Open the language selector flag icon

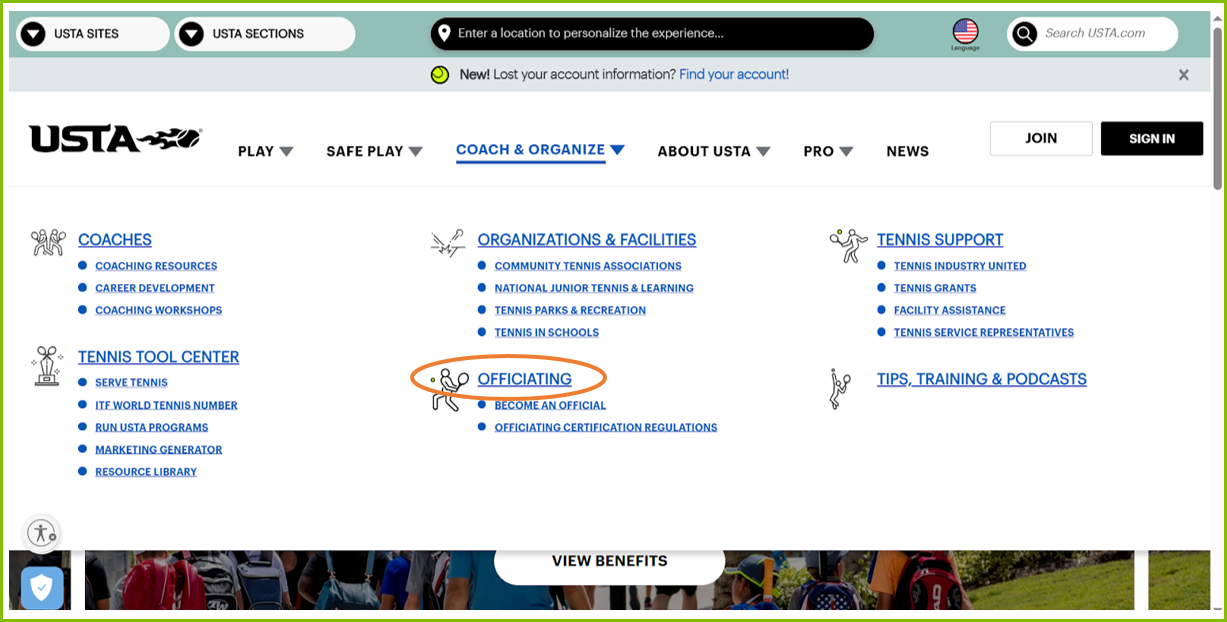tap(965, 32)
